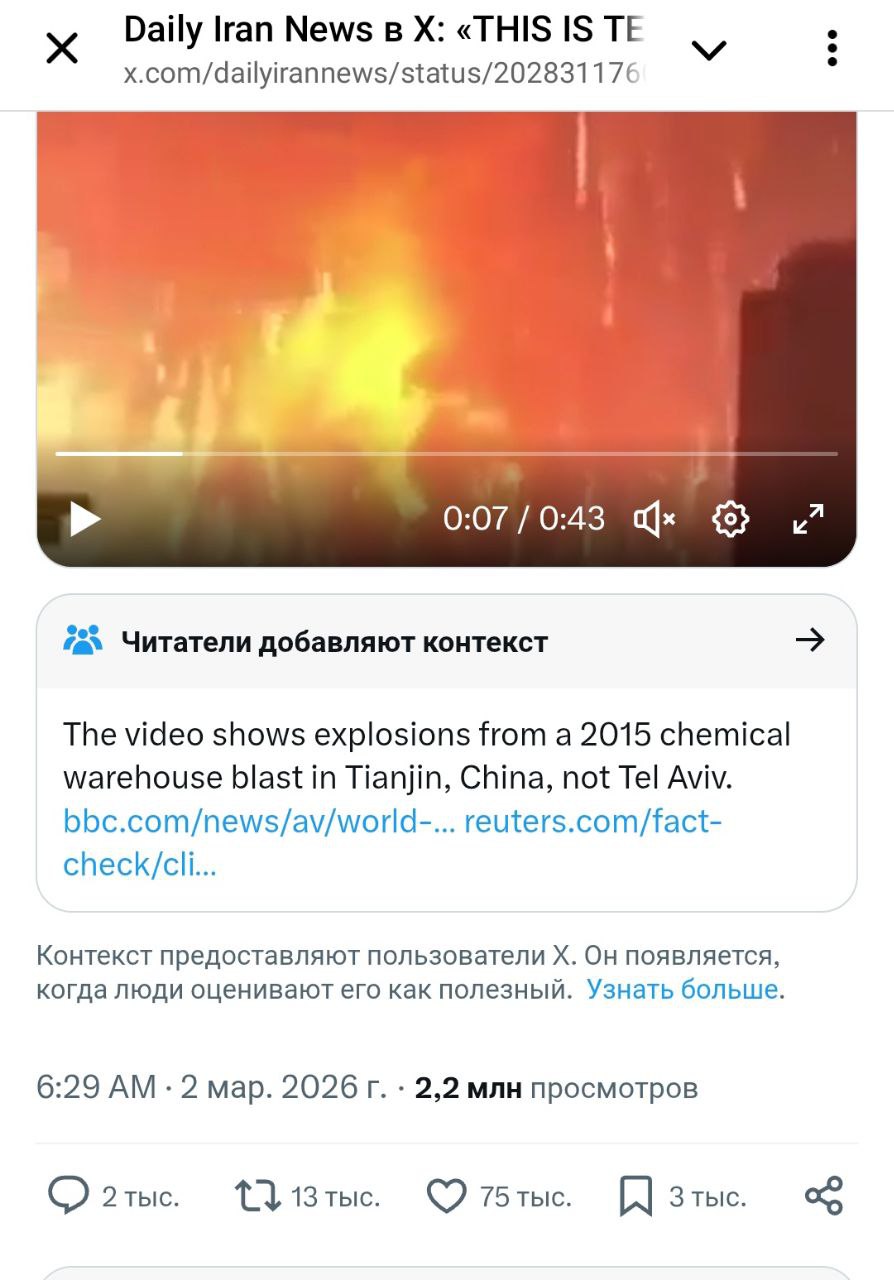Click the 'Узнать больше' link
894x1280 pixels.
coord(682,990)
